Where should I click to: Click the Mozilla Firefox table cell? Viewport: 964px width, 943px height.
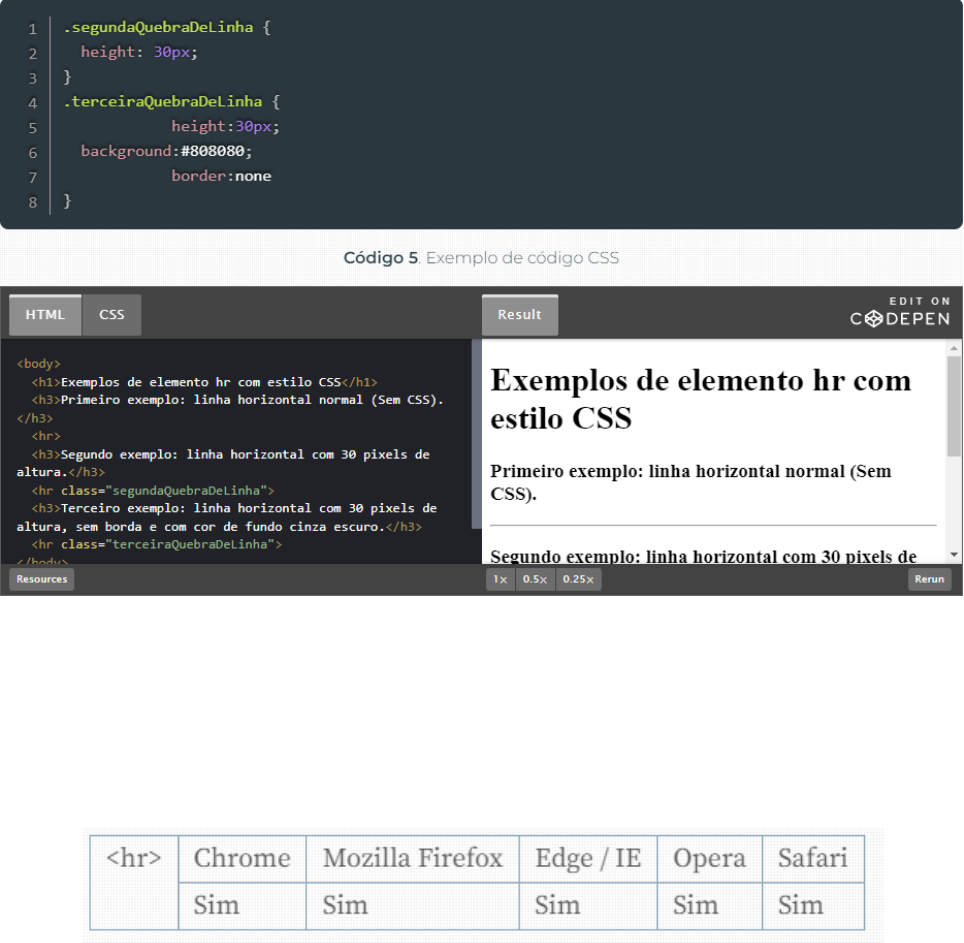click(x=413, y=858)
